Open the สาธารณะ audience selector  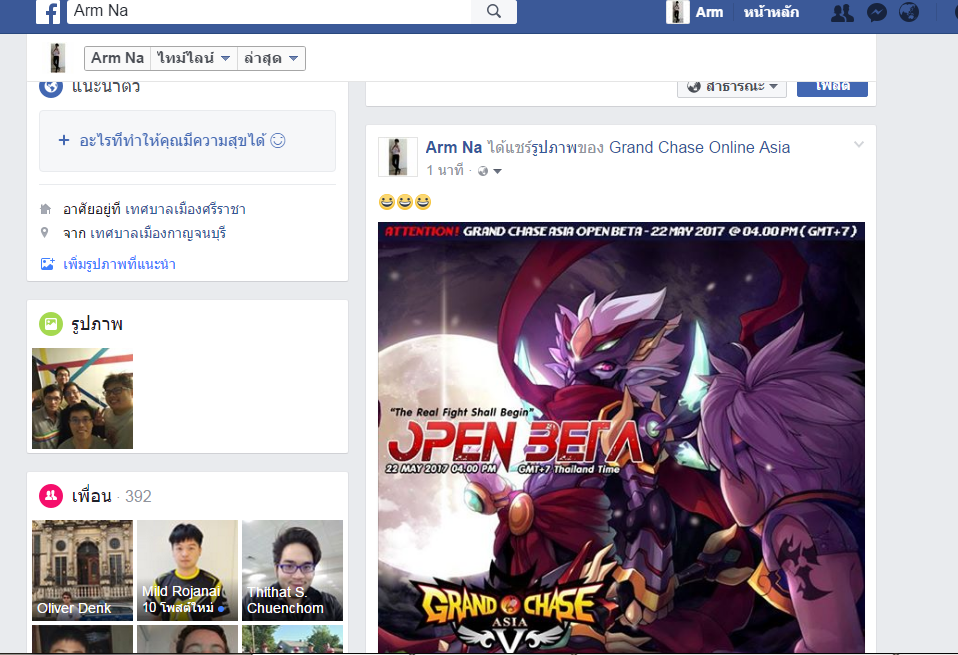click(x=731, y=87)
